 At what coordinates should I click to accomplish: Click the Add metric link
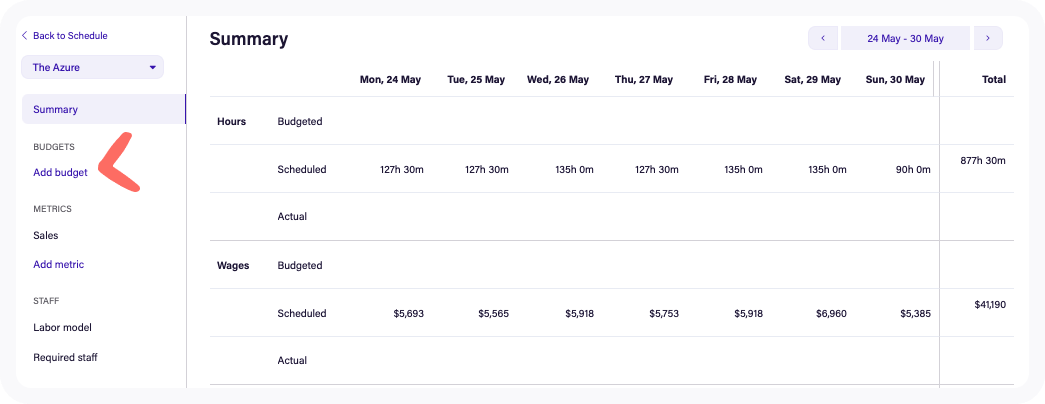click(x=58, y=265)
